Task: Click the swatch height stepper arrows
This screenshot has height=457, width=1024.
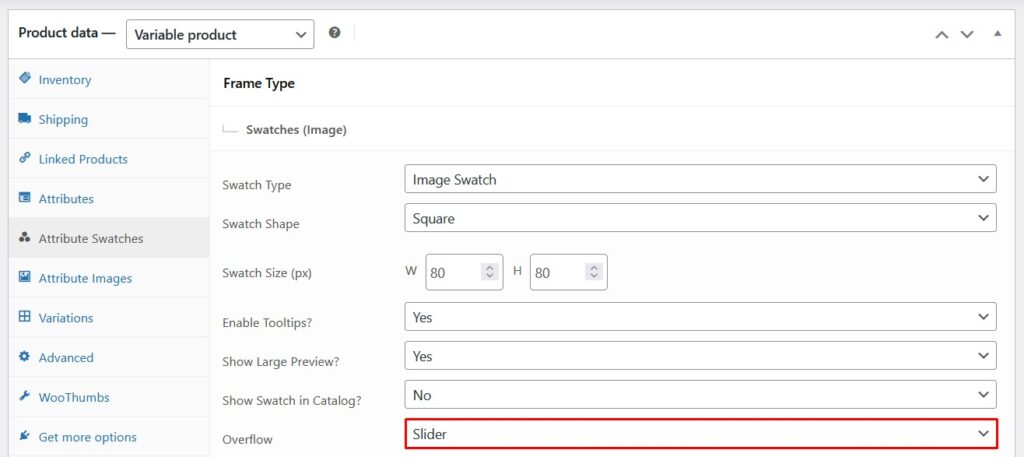Action: 593,272
